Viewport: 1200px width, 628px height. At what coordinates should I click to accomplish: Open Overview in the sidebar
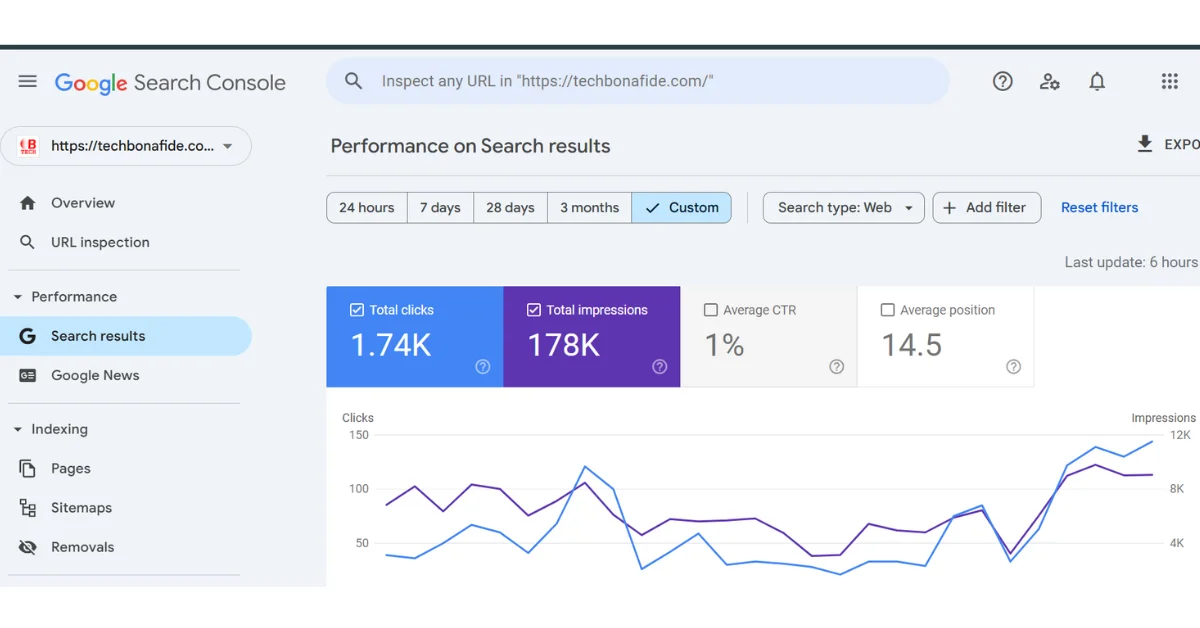click(x=126, y=203)
